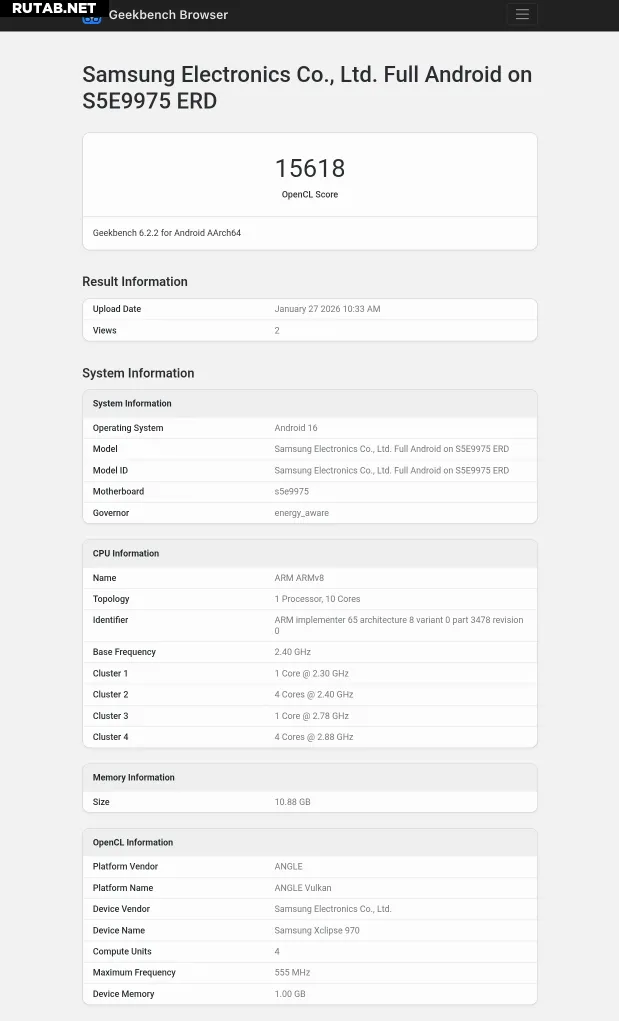Click the OpenCL Score label
Image resolution: width=619 pixels, height=1021 pixels.
(310, 195)
